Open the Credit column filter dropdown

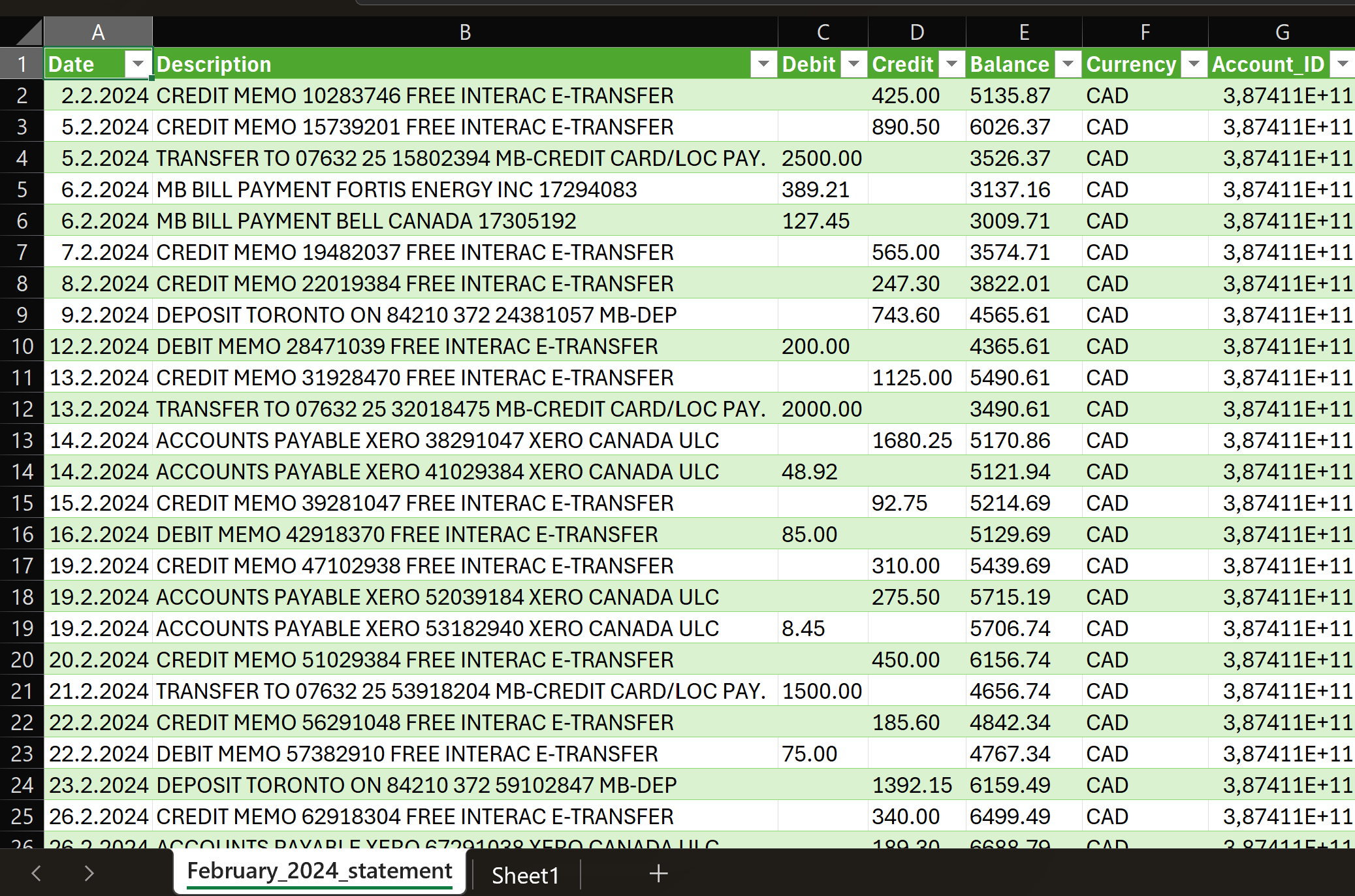[x=951, y=64]
